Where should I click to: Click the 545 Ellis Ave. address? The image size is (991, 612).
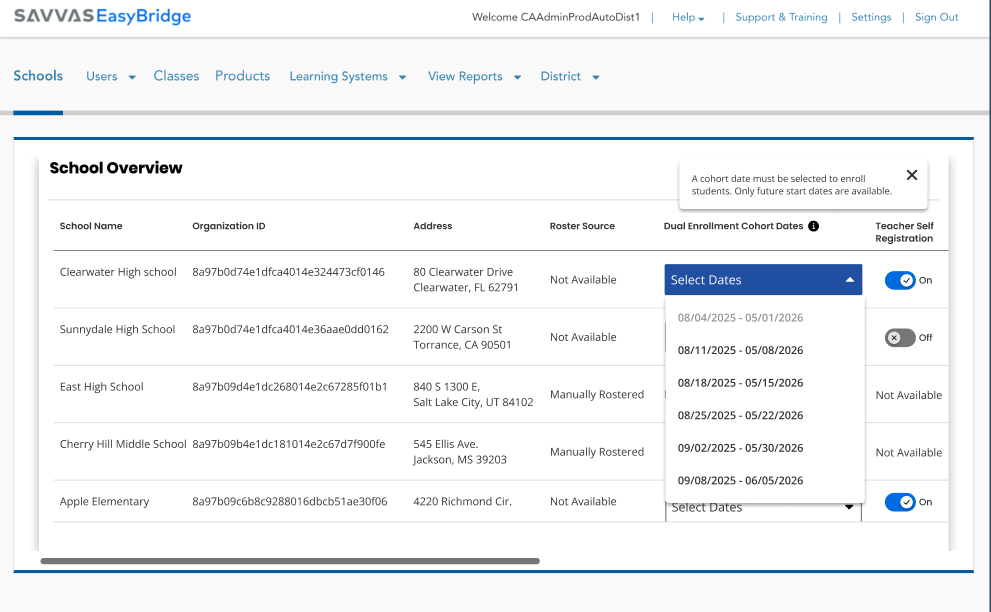(460, 452)
